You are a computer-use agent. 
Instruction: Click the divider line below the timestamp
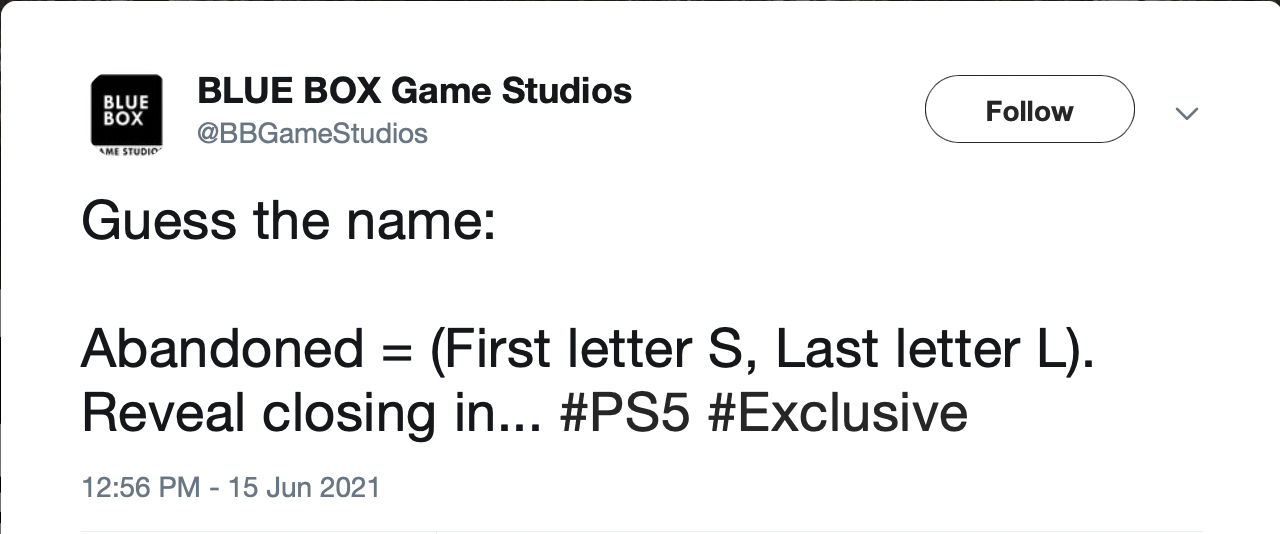coord(641,531)
